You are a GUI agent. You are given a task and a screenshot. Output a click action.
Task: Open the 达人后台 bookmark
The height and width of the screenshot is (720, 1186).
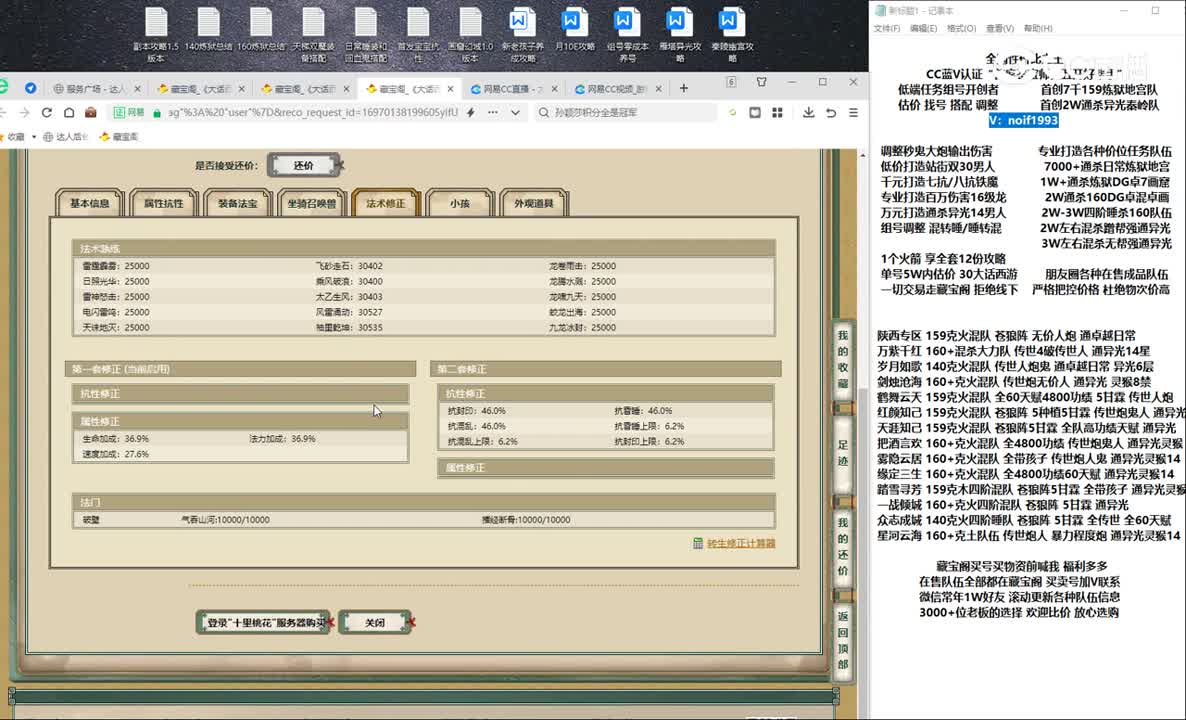(67, 137)
